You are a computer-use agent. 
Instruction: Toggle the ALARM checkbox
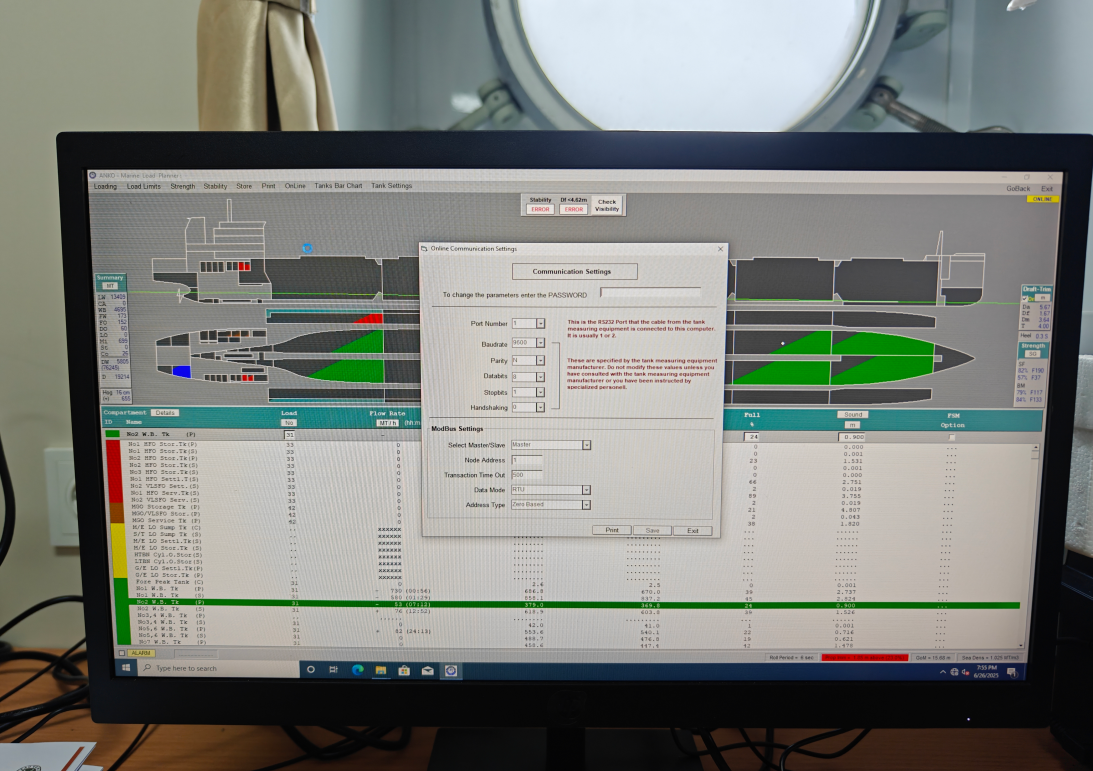(122, 653)
